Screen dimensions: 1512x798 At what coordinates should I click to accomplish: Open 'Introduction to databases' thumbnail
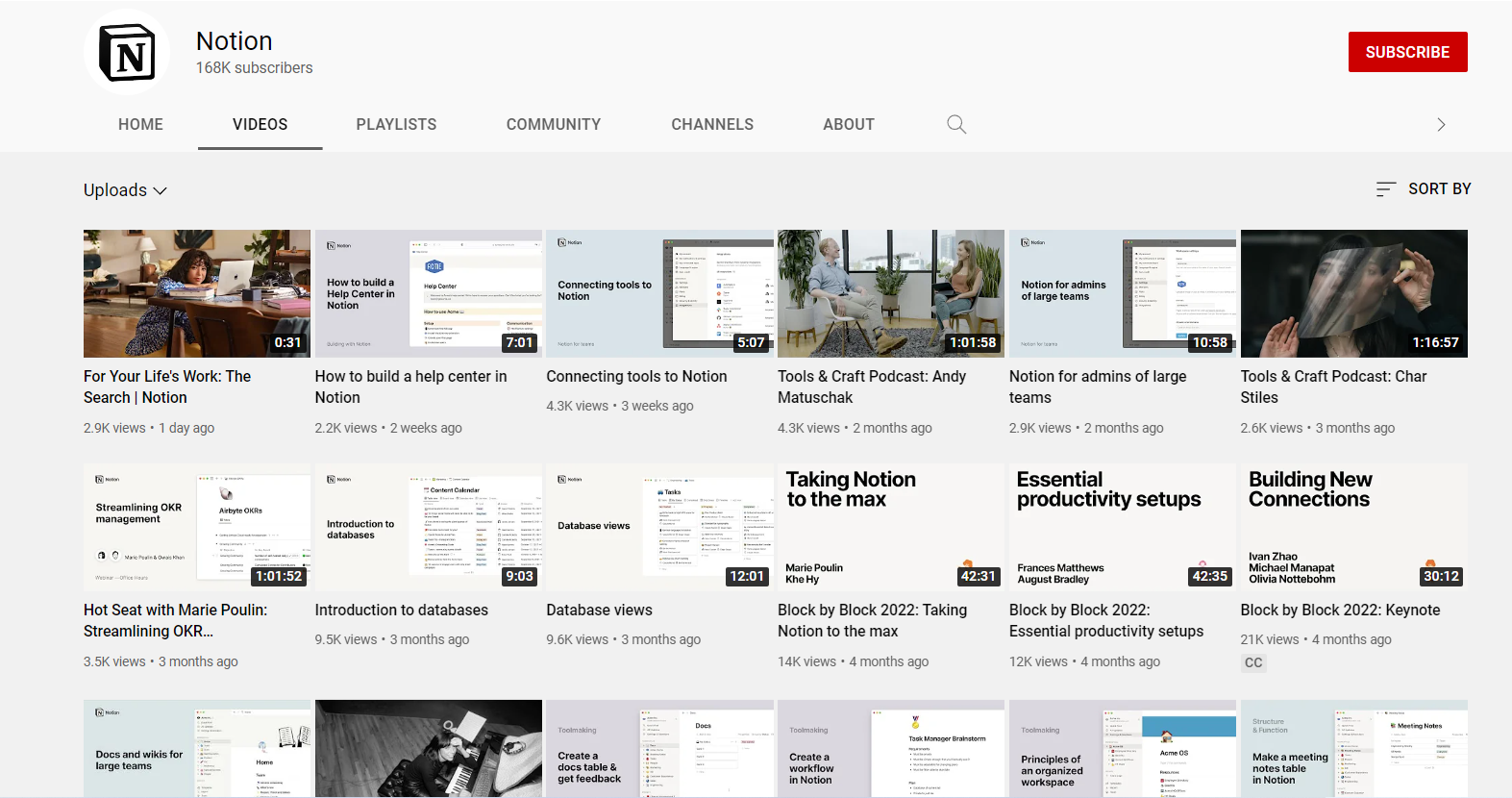429,527
